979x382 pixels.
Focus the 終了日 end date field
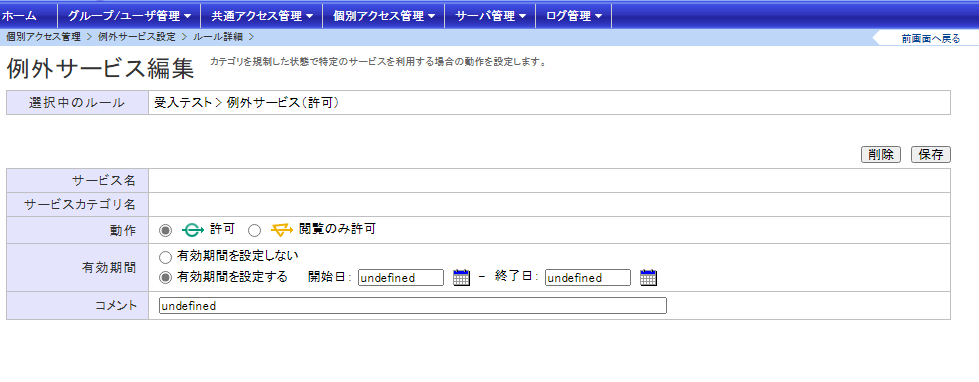[588, 278]
